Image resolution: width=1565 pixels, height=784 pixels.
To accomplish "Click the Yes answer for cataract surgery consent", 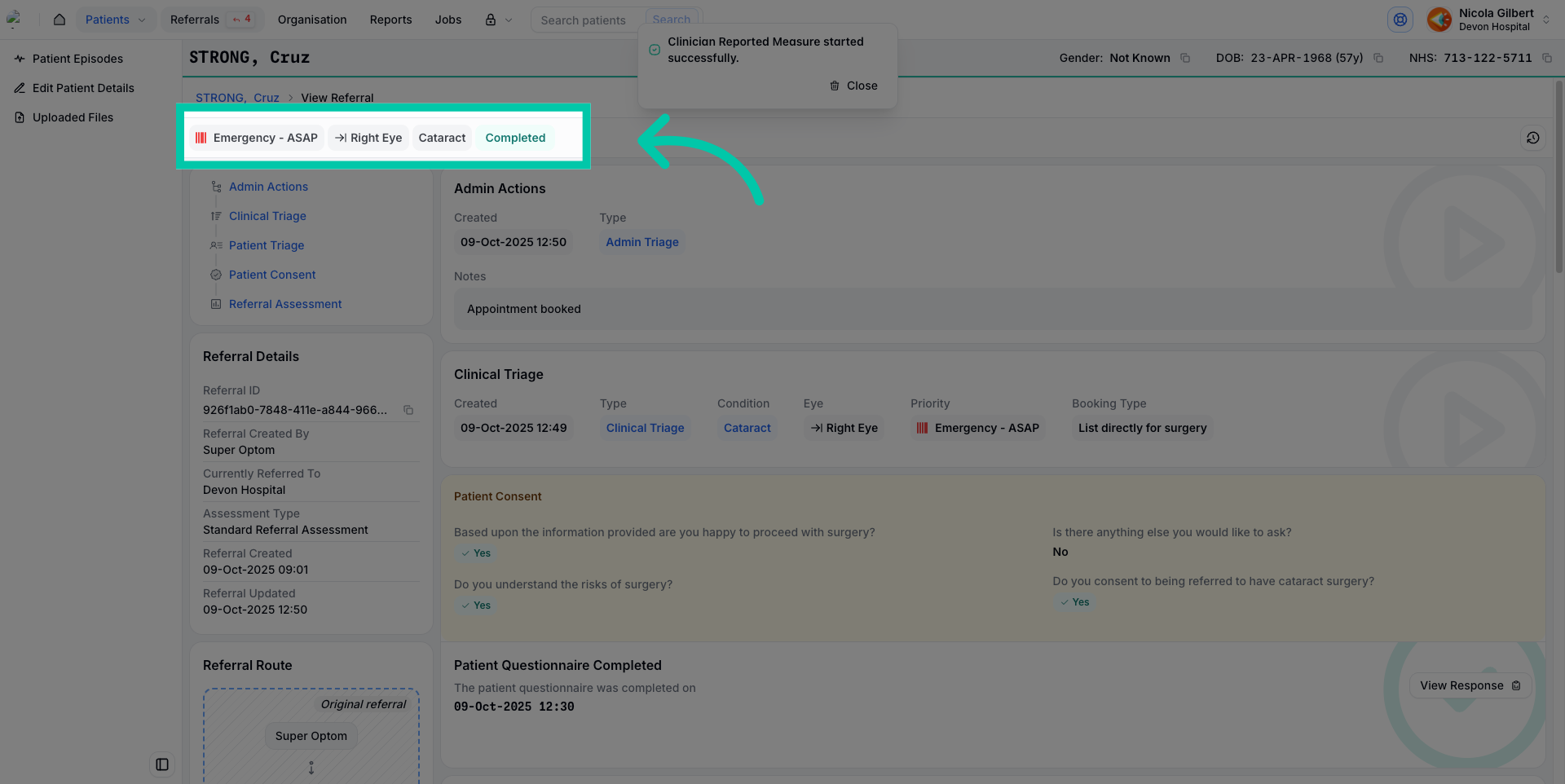I will [x=1074, y=602].
